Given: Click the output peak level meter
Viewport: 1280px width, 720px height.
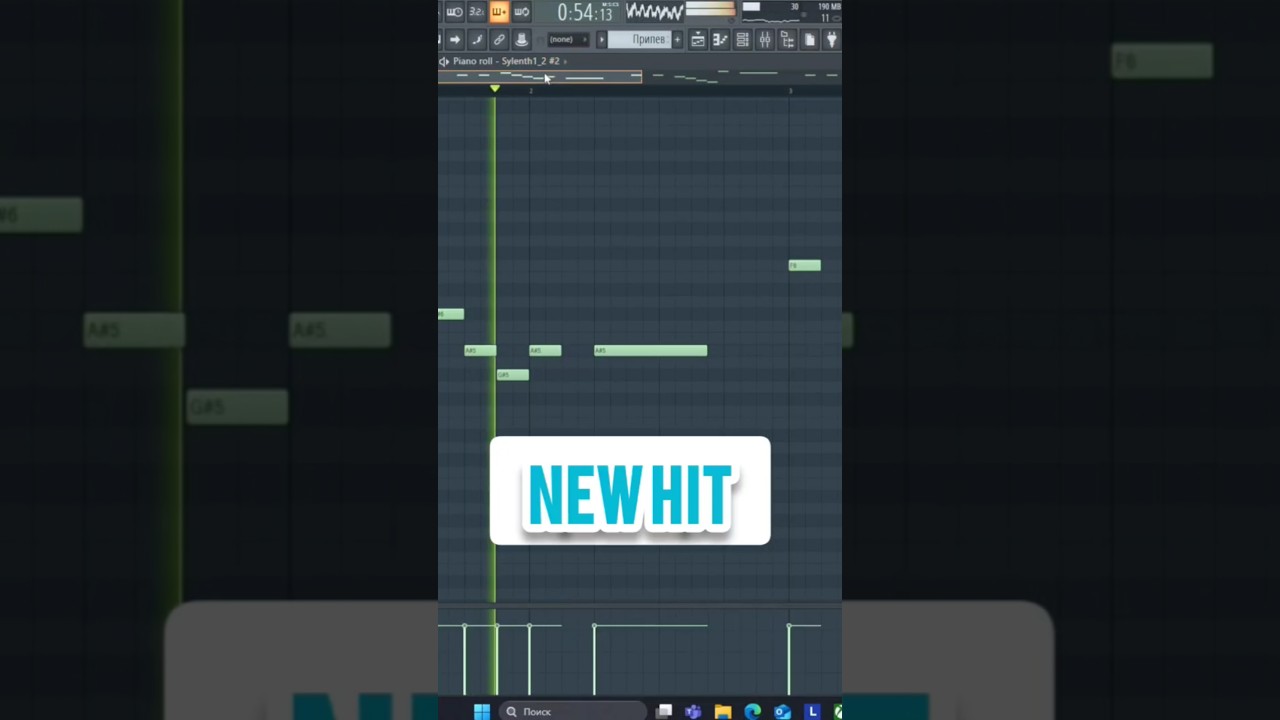Looking at the screenshot, I should (711, 9).
